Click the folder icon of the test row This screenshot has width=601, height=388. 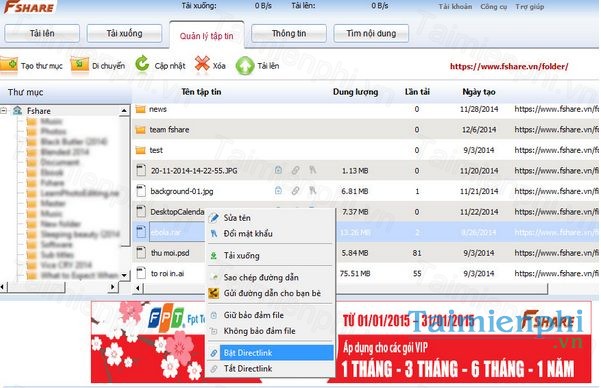pos(140,150)
